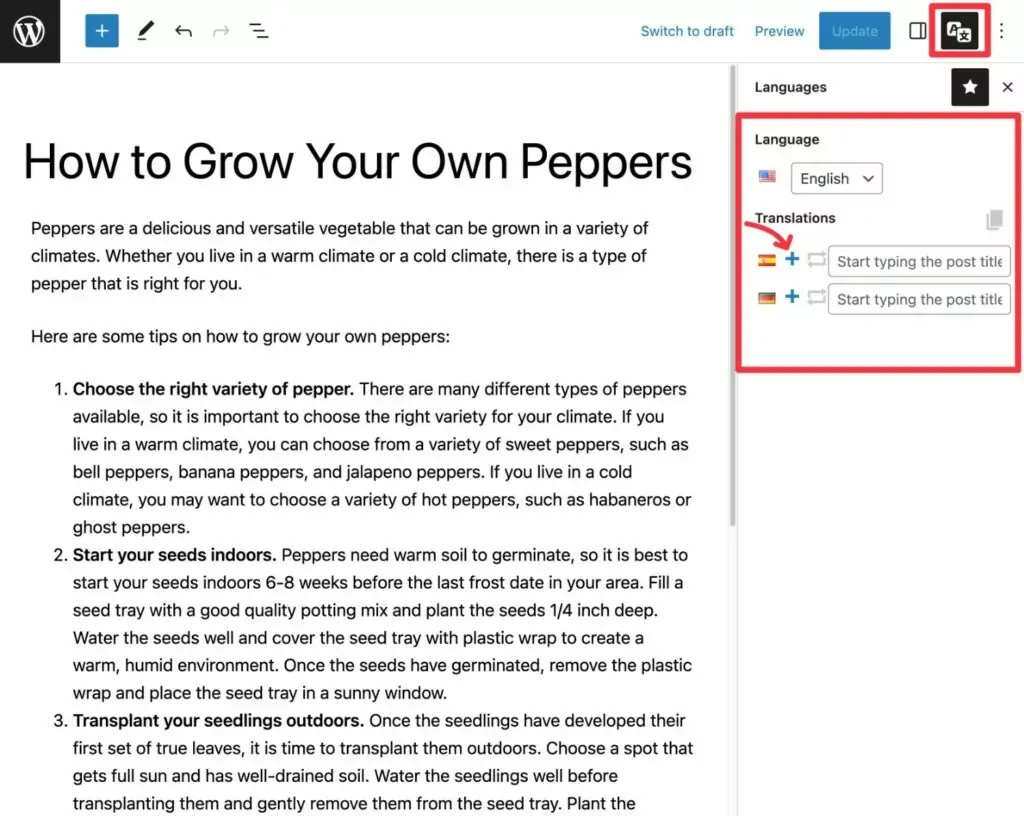Click the Spanish post title input field
This screenshot has width=1024, height=816.
click(x=919, y=261)
